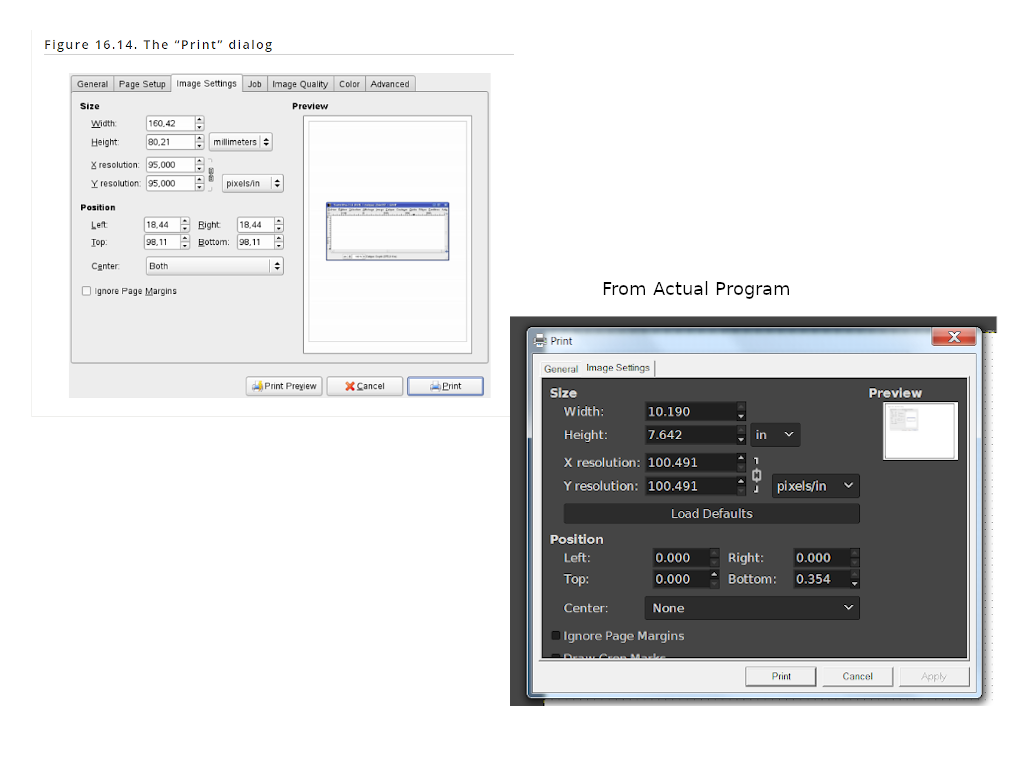1024x768 pixels.
Task: Click the Apply button
Action: coord(934,677)
